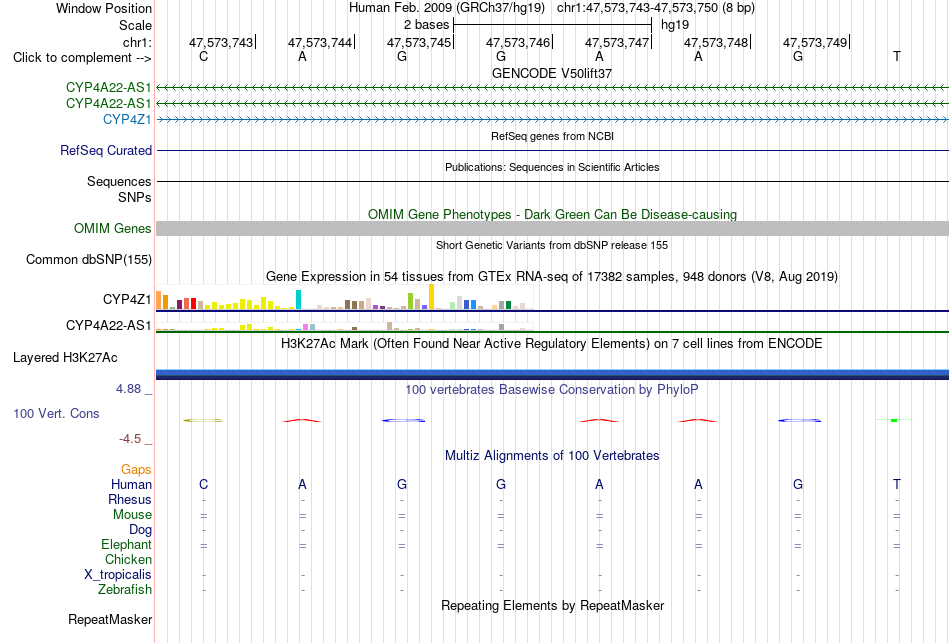Select the Mouse alignment row label
950x643 pixels.
point(132,515)
